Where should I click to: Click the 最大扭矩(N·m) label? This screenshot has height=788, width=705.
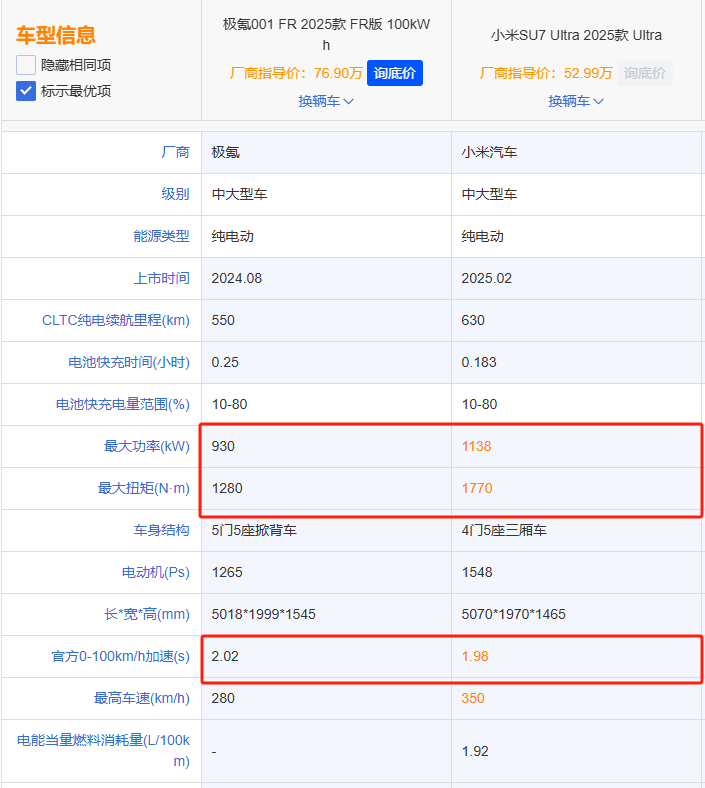(x=144, y=488)
